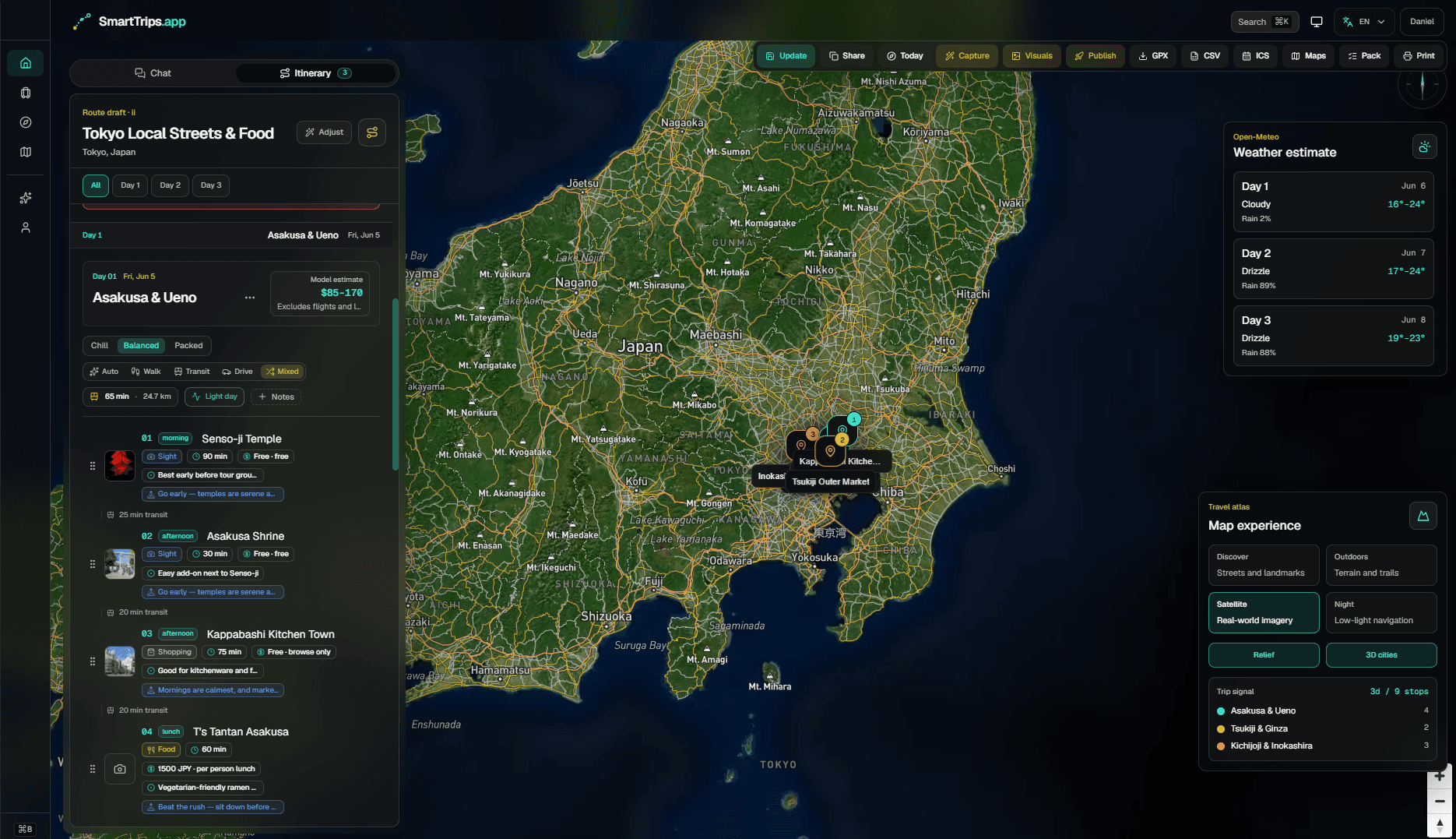Open the Daniel account menu
The height and width of the screenshot is (839, 1456).
[1421, 22]
